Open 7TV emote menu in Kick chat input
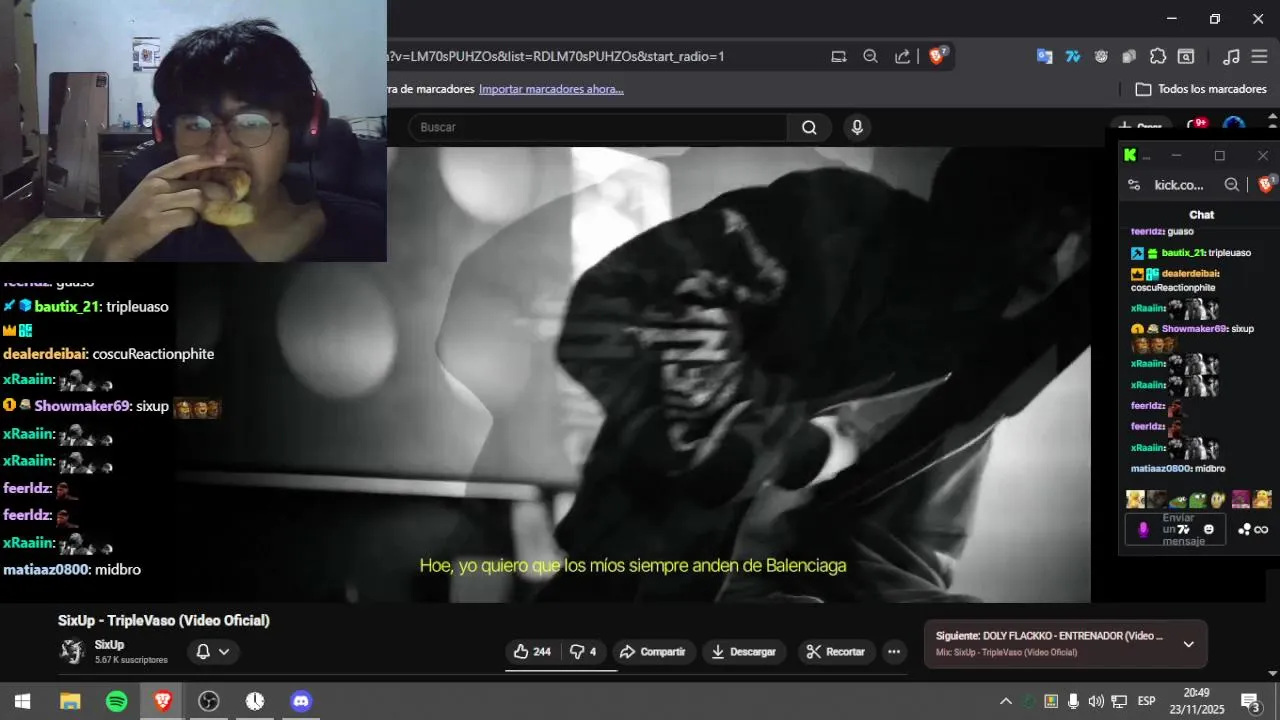 pos(1184,530)
